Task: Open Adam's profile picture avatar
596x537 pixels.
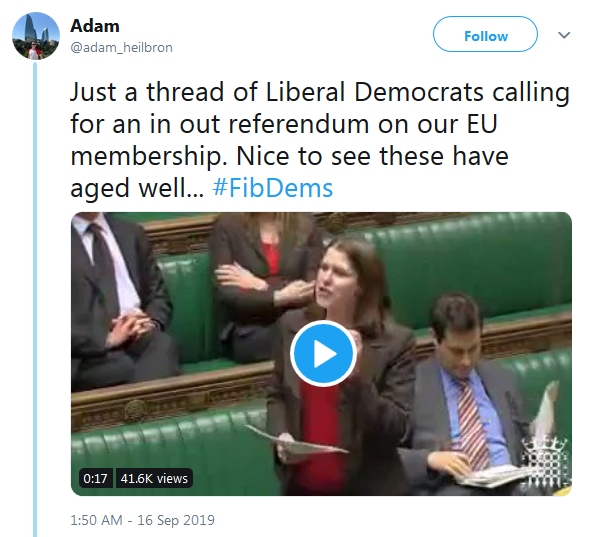Action: [36, 36]
